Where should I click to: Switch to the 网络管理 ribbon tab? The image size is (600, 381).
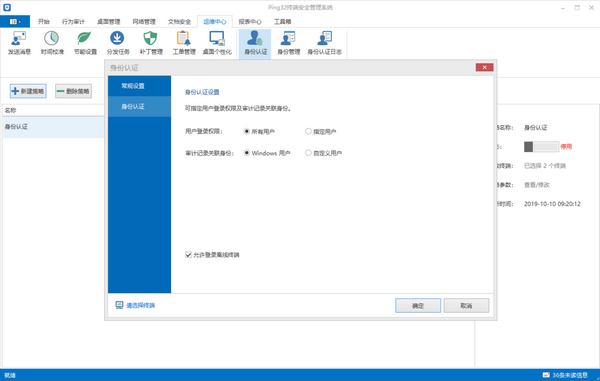click(x=144, y=22)
